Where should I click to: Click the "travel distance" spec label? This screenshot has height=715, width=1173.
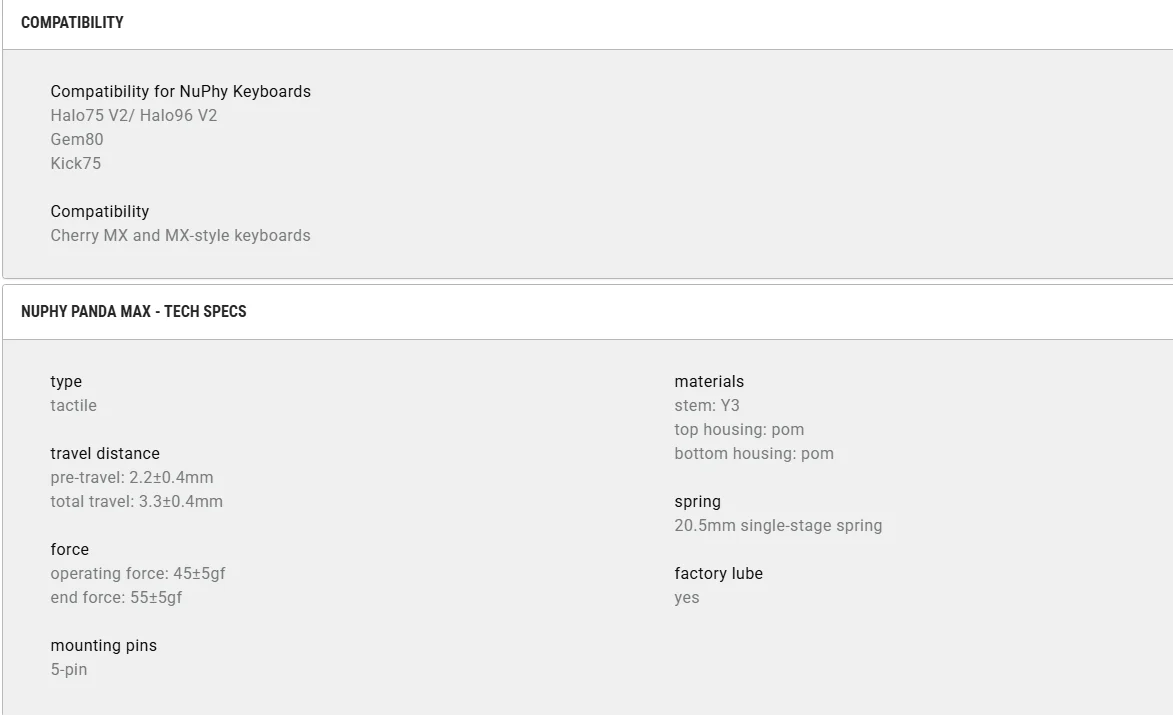[105, 454]
